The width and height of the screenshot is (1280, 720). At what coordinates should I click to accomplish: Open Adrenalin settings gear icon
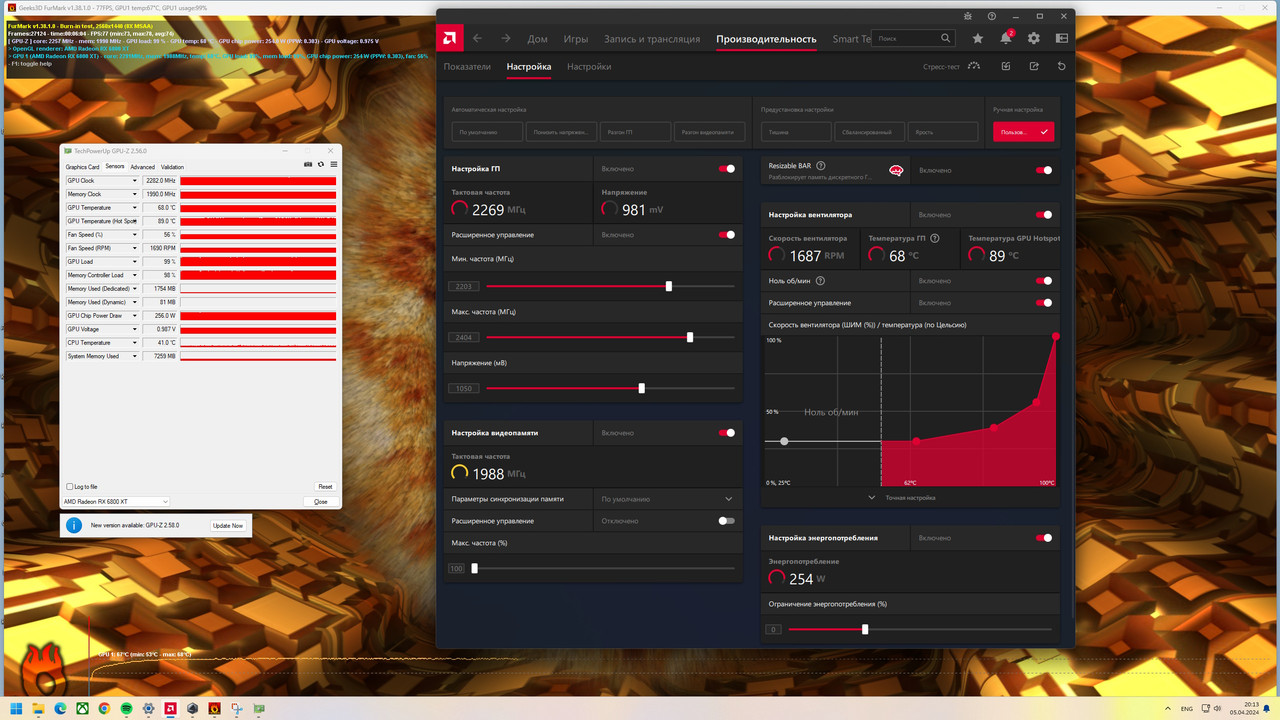click(1034, 38)
